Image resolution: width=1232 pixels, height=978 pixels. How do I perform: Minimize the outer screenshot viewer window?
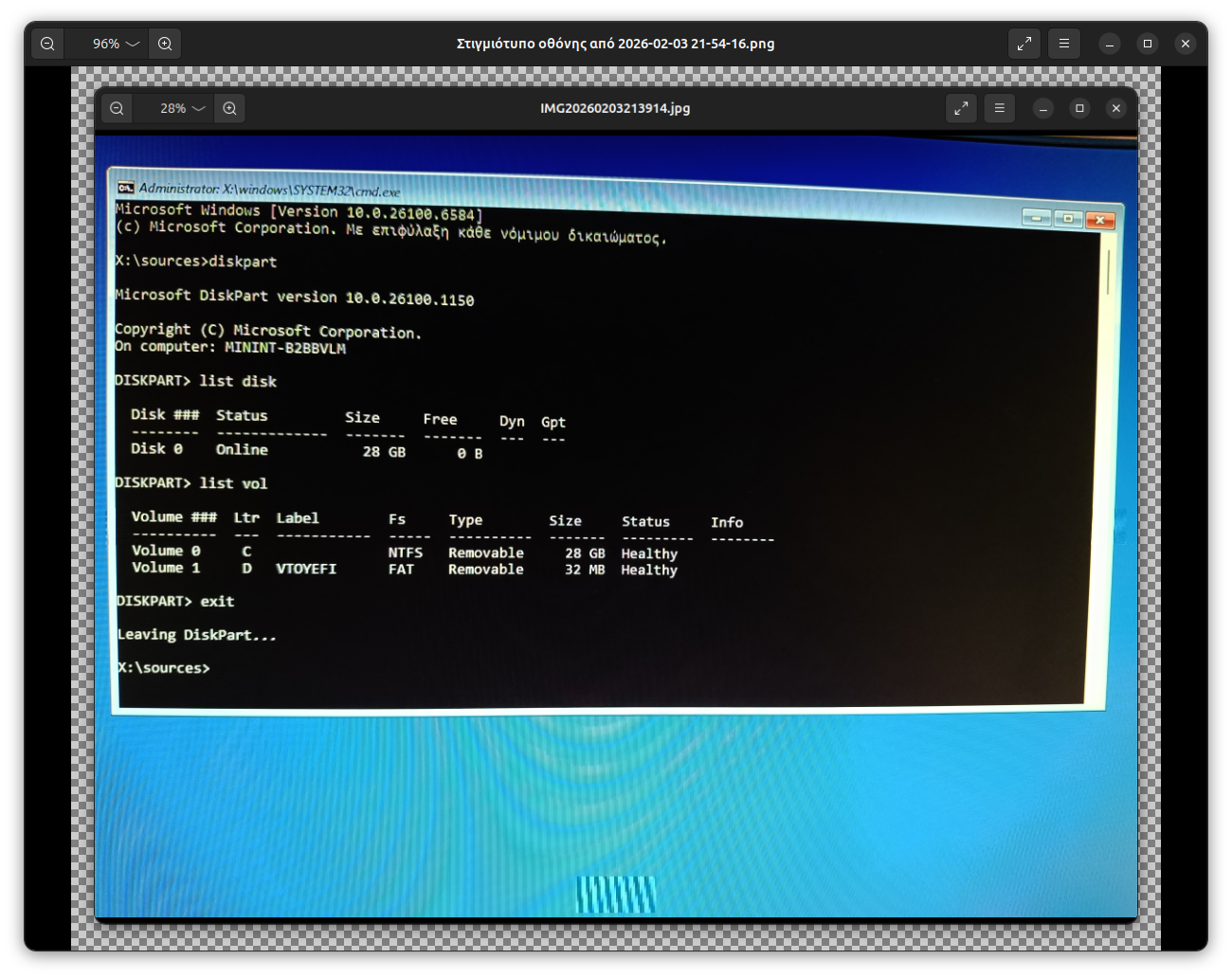coord(1110,44)
